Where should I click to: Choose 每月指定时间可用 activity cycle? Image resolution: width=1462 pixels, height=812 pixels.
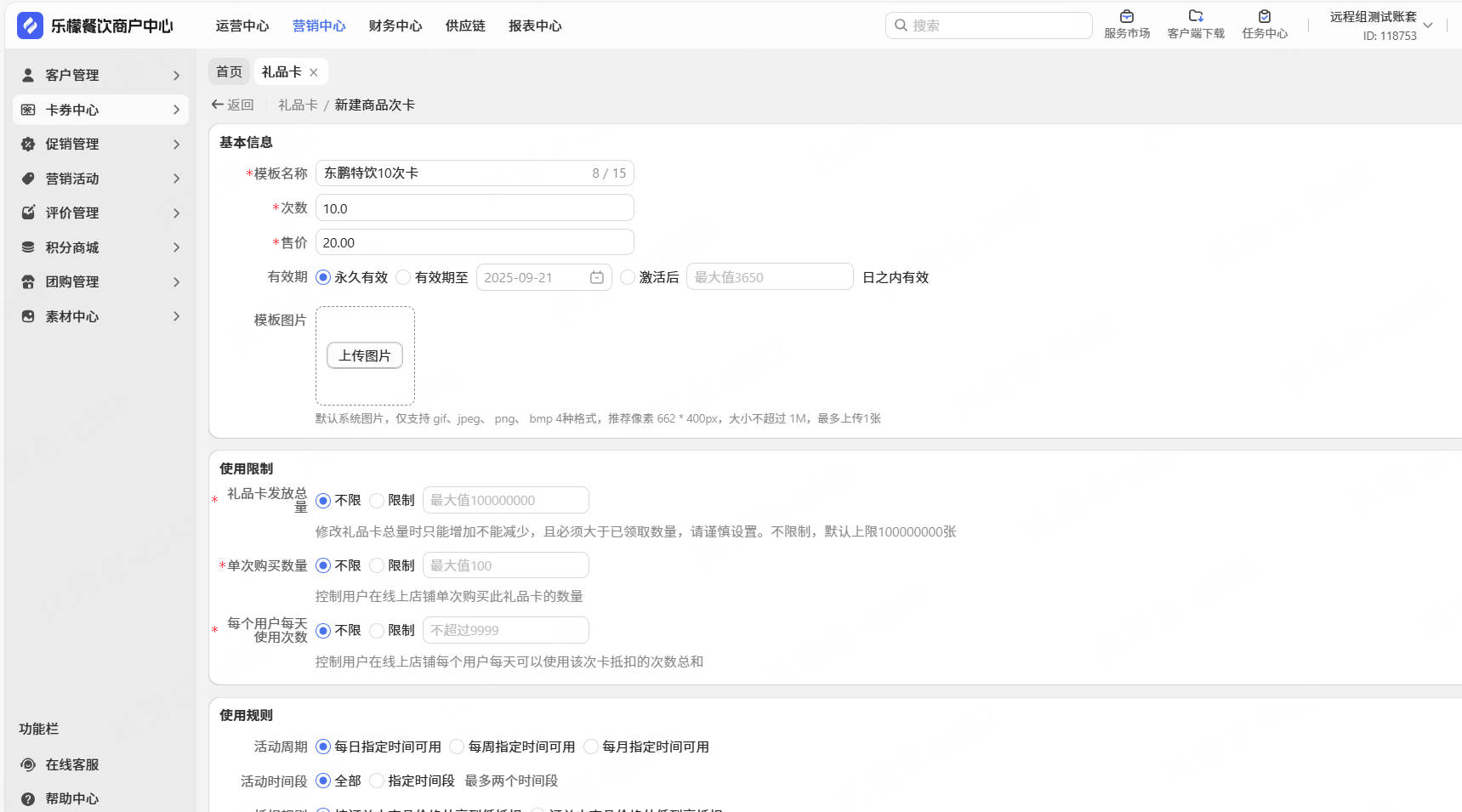click(591, 747)
